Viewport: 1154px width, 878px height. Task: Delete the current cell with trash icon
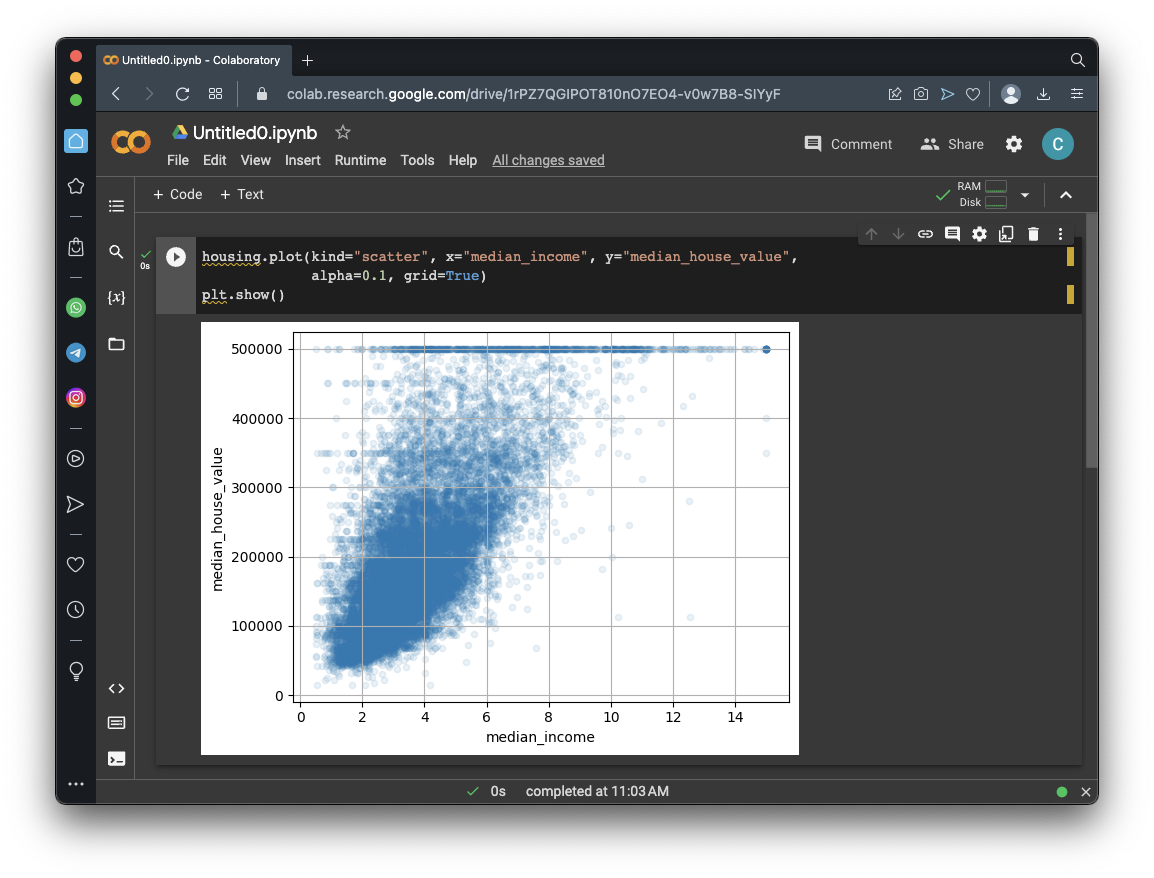click(x=1033, y=234)
